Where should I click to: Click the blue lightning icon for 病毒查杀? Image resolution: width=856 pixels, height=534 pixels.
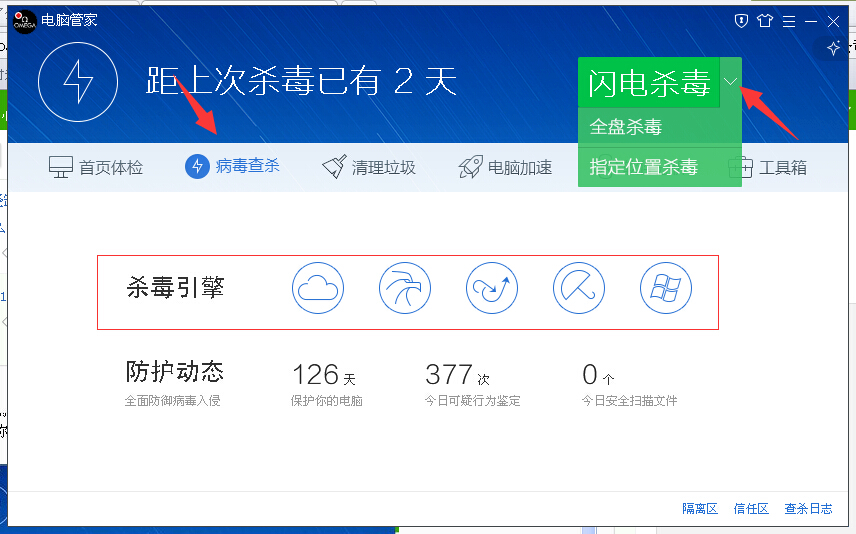click(198, 166)
